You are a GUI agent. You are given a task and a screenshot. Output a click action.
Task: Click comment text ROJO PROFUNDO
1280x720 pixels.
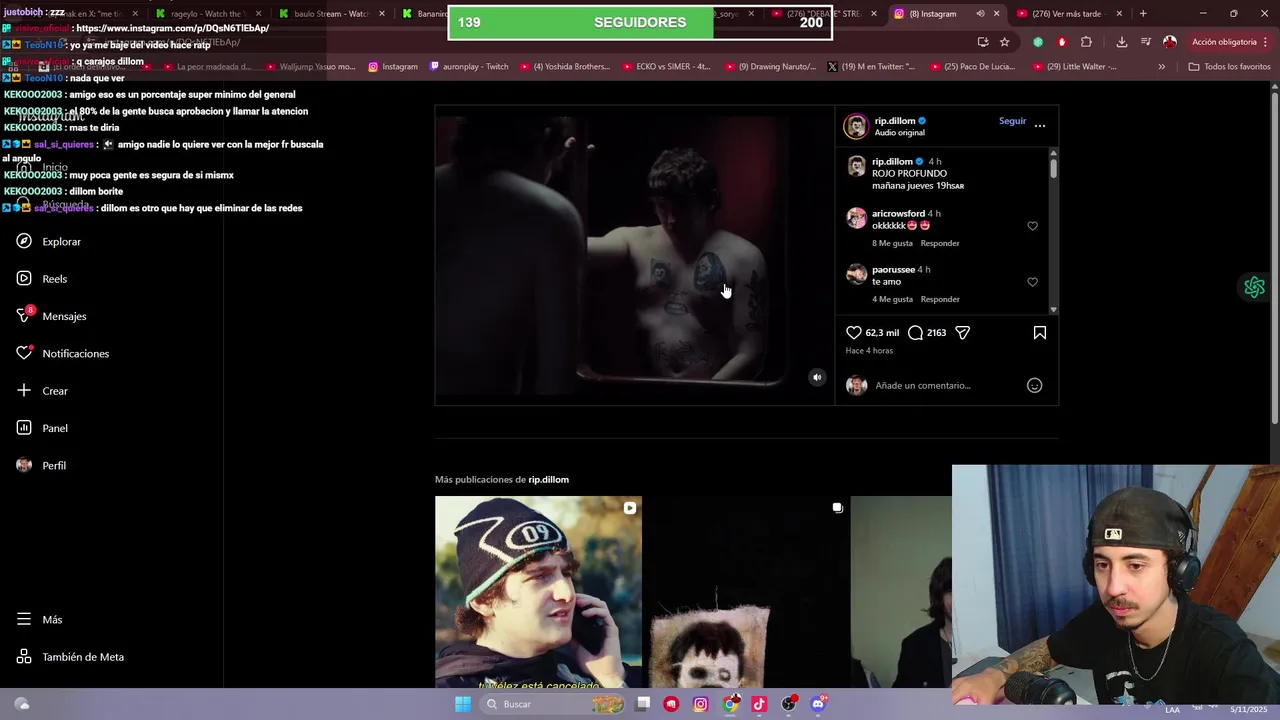[909, 174]
